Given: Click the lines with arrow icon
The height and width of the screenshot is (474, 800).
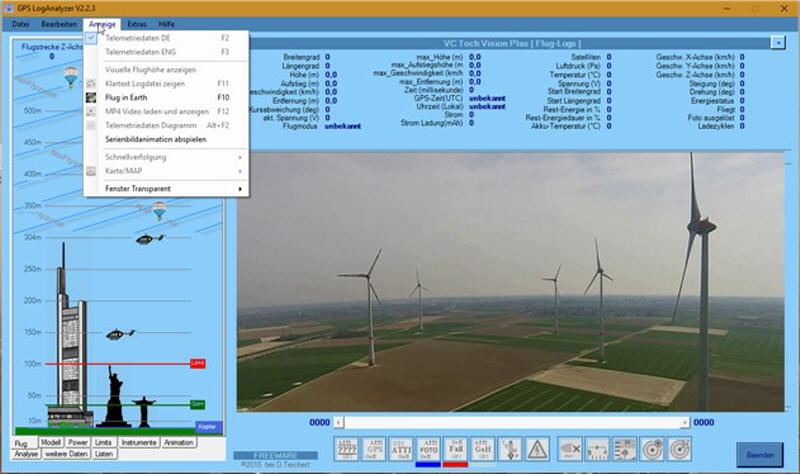Looking at the screenshot, I should tap(624, 450).
